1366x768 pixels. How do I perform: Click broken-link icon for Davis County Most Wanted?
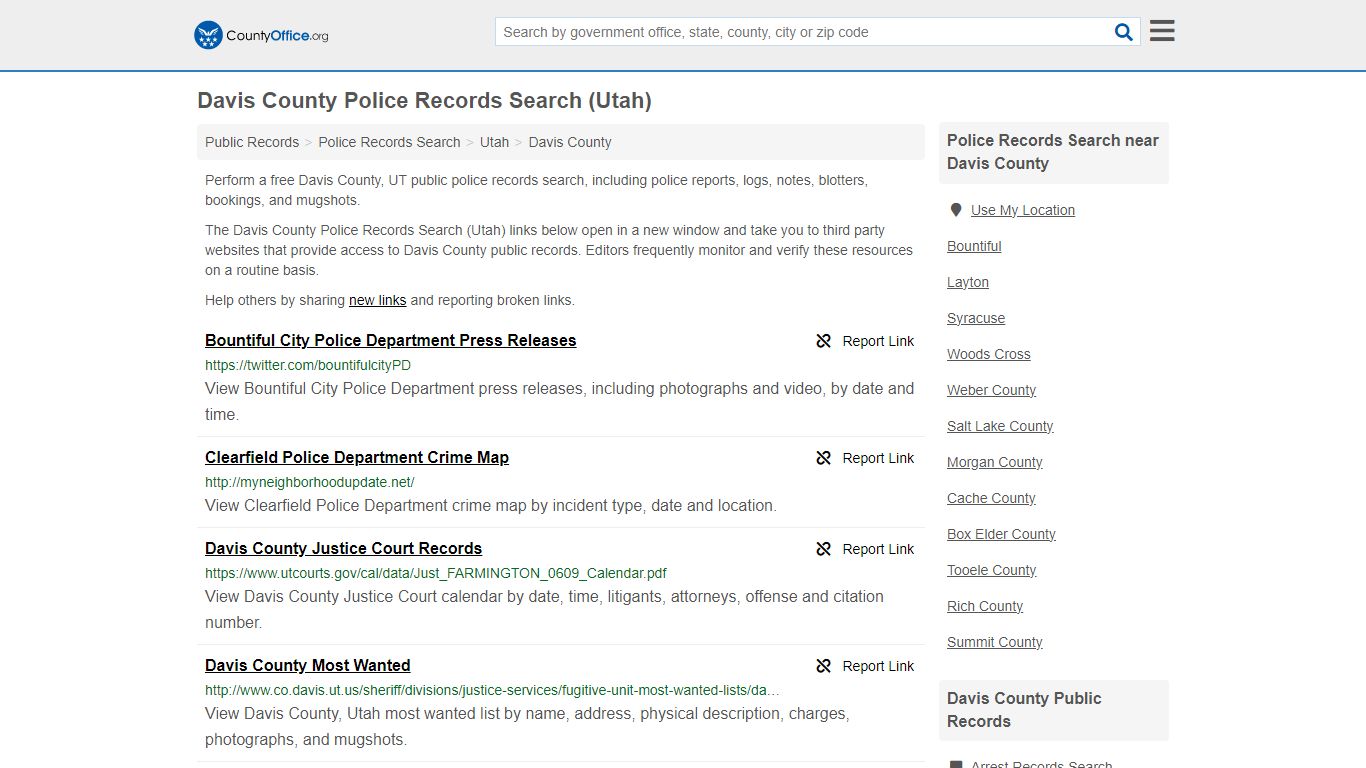tap(824, 666)
